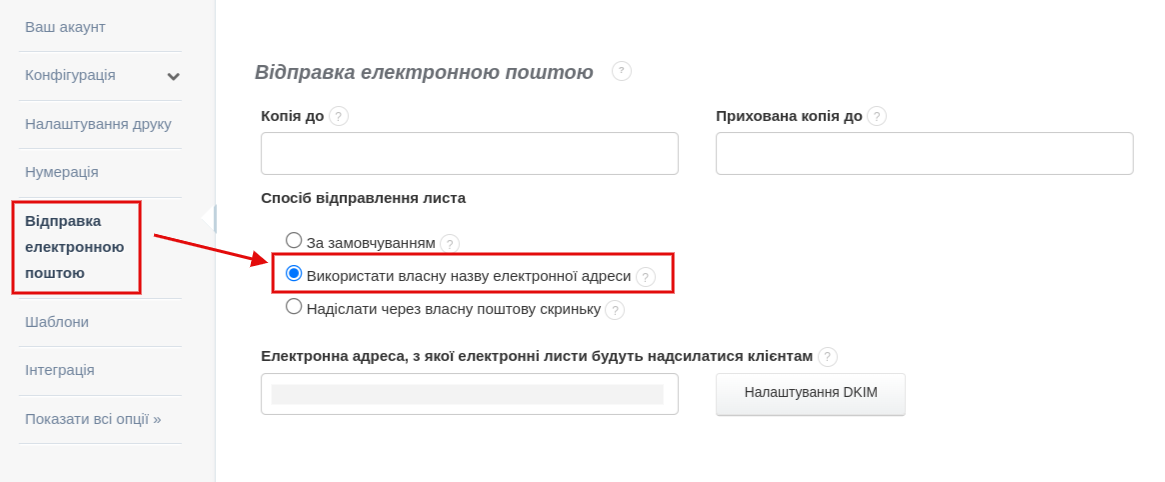Select "Відправка електронною поштою" sidebar item
Screen dimensions: 1165x482
pos(74,246)
